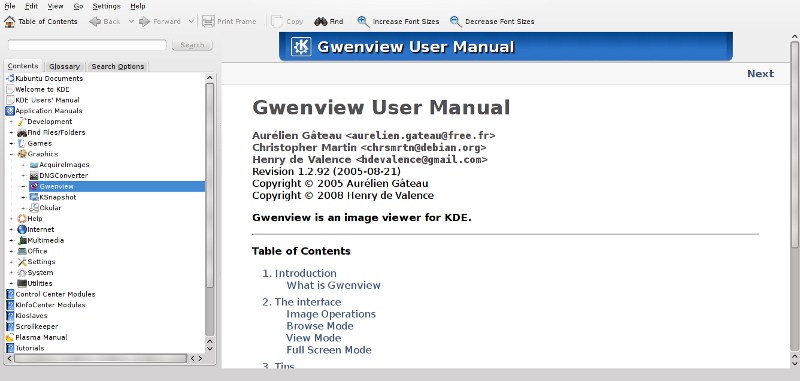Select the KDE Users' Manual entry
This screenshot has width=800, height=381.
click(x=47, y=100)
